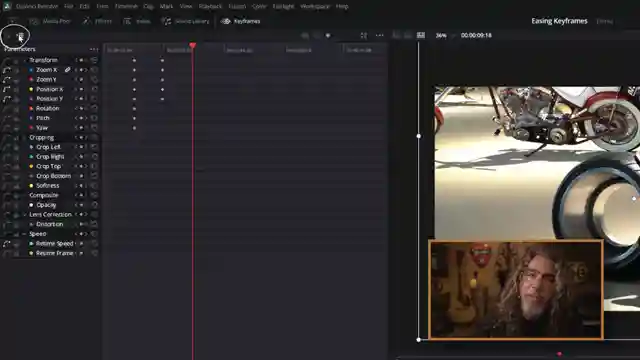
Task: Open Parameters panel three-dot options menu
Action: [94, 49]
